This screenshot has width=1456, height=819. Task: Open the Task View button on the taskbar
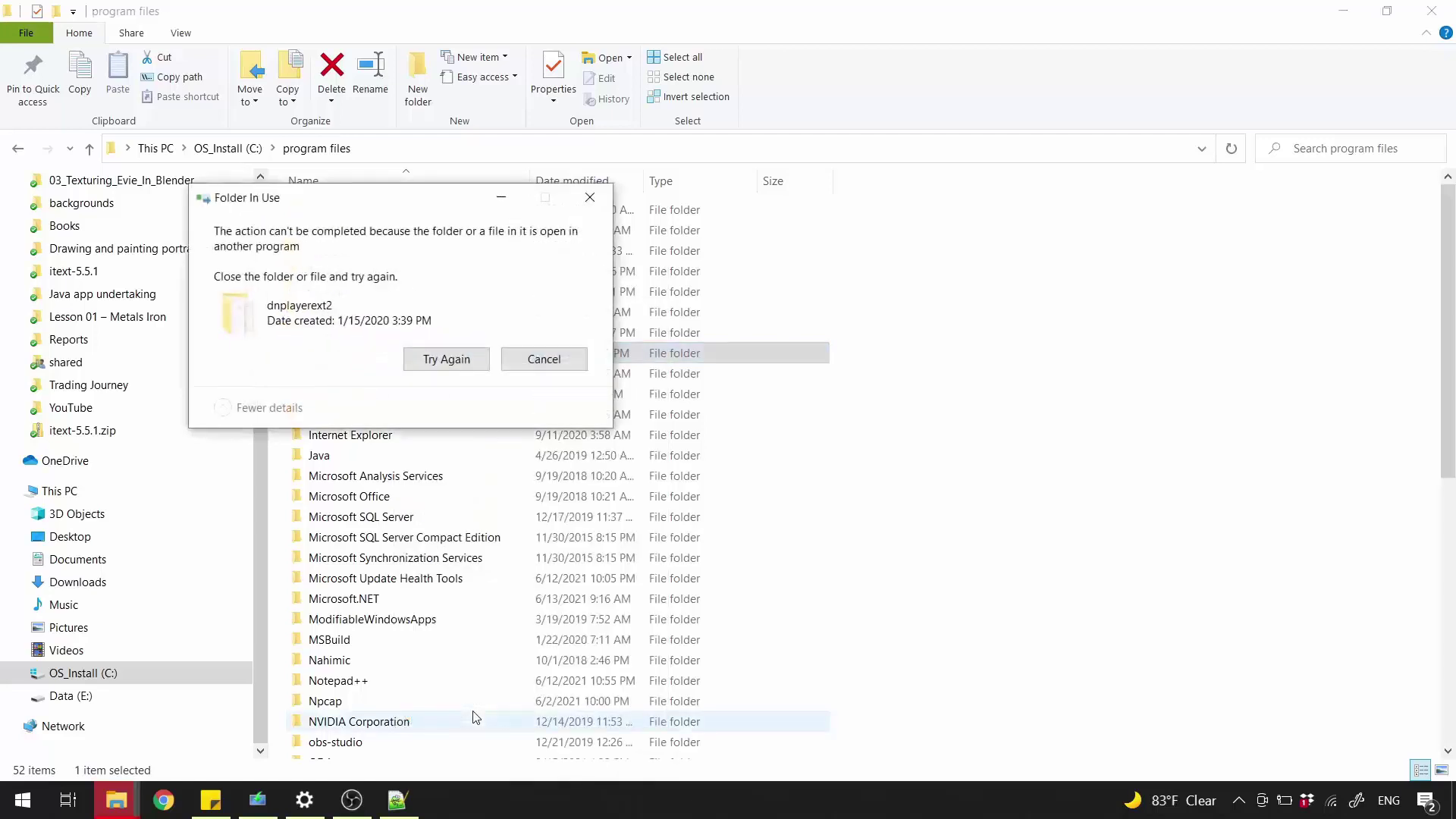click(68, 800)
